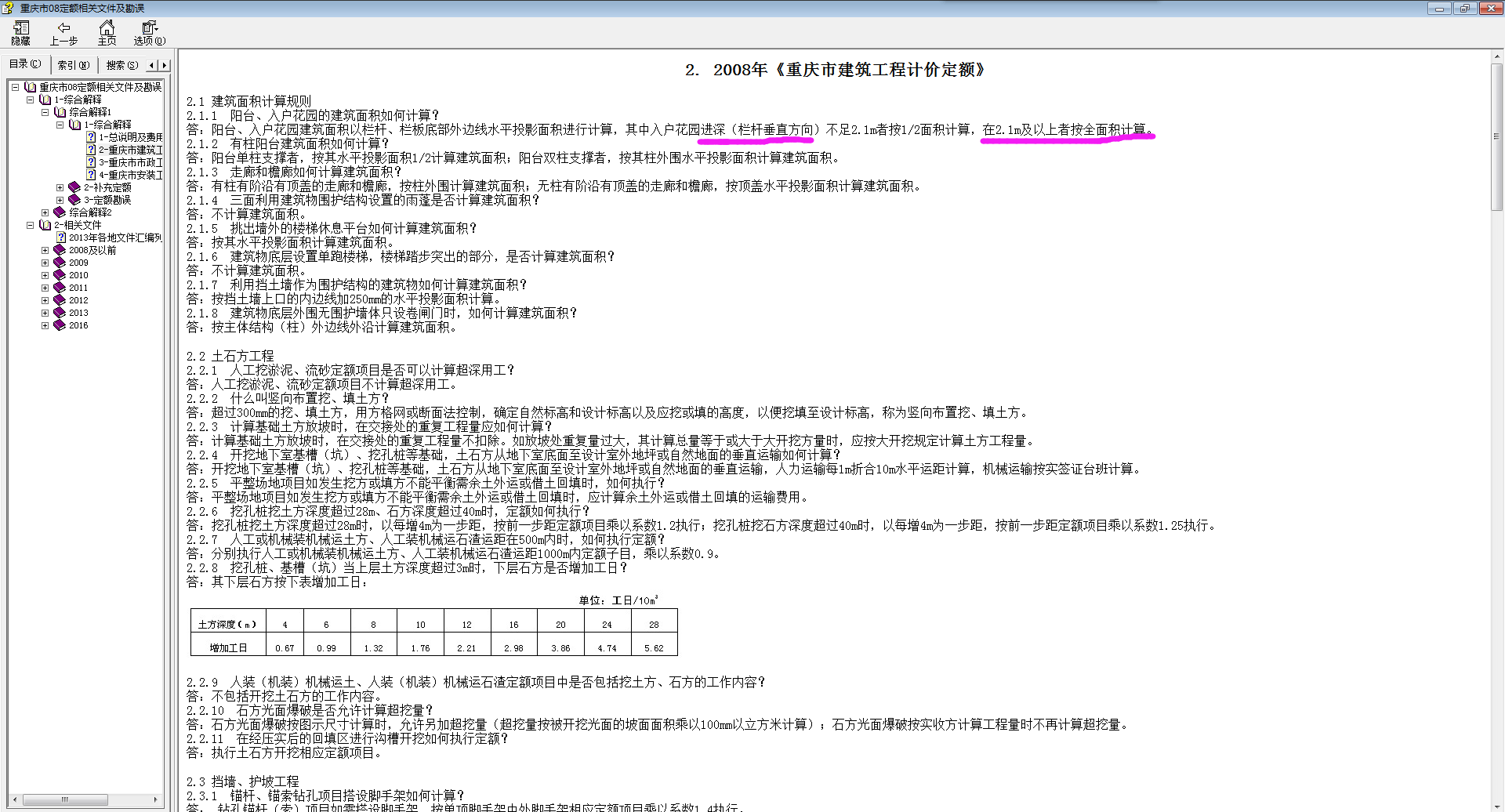This screenshot has height=812, width=1505.
Task: Switch to the 索引 index tab
Action: (x=74, y=65)
